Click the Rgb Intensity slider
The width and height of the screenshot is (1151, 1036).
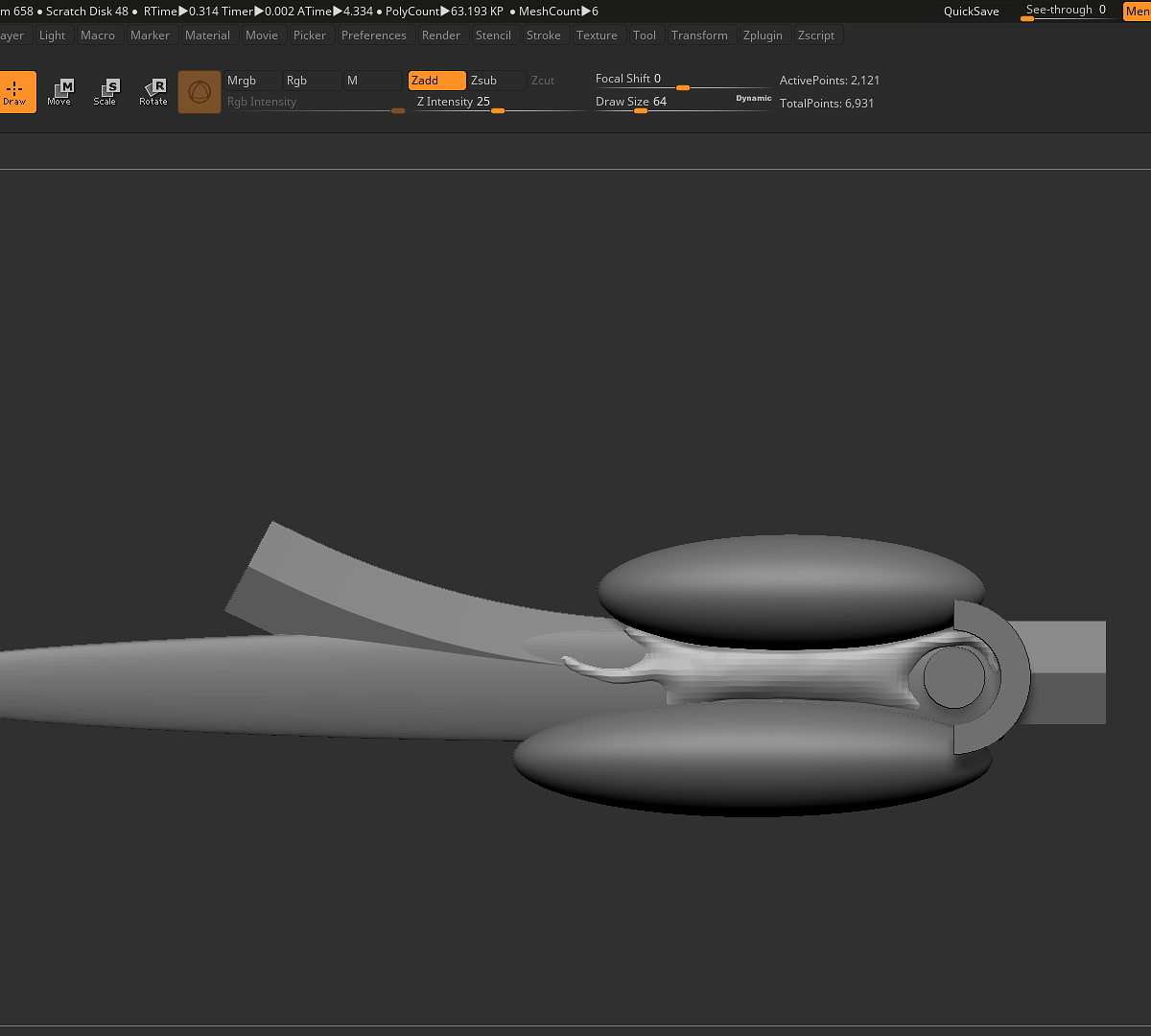[315, 103]
